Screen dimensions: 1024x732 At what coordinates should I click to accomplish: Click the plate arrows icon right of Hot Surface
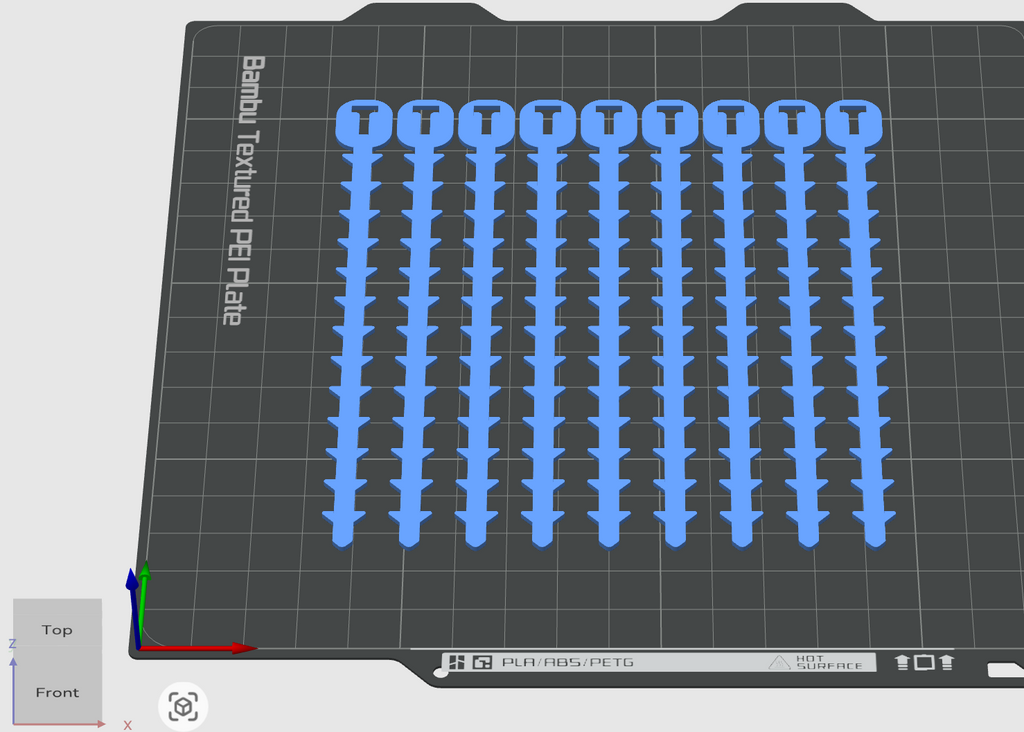pyautogui.click(x=924, y=662)
